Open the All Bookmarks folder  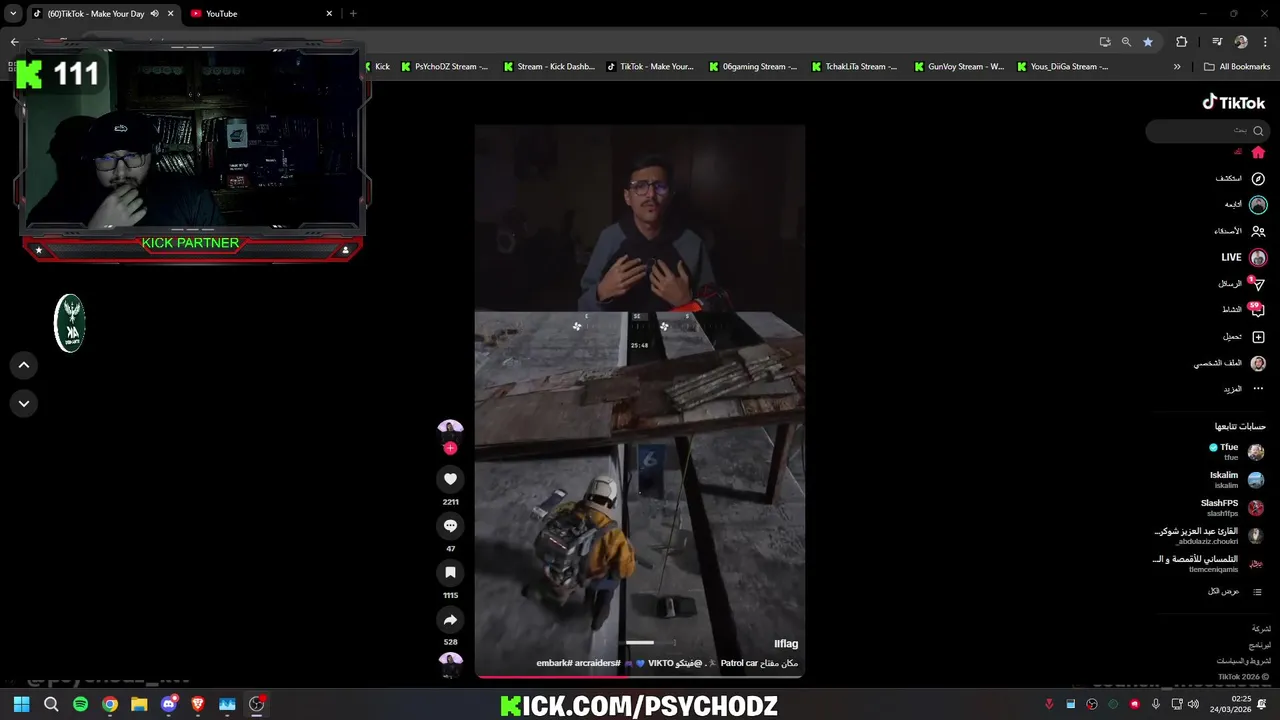1237,66
